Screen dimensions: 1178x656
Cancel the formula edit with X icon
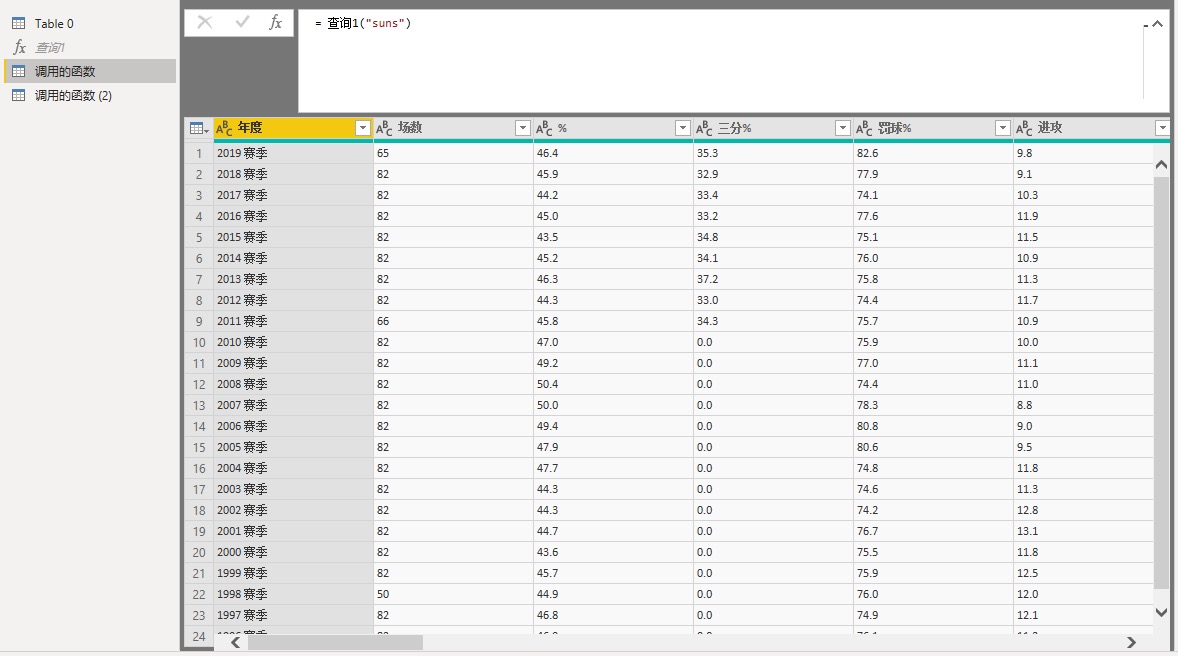[x=204, y=23]
